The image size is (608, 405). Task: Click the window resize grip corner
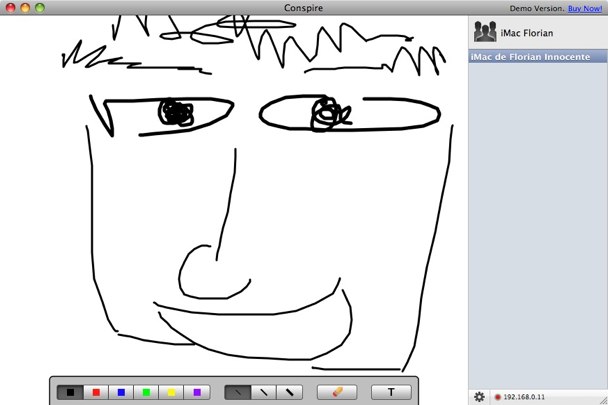coord(604,400)
